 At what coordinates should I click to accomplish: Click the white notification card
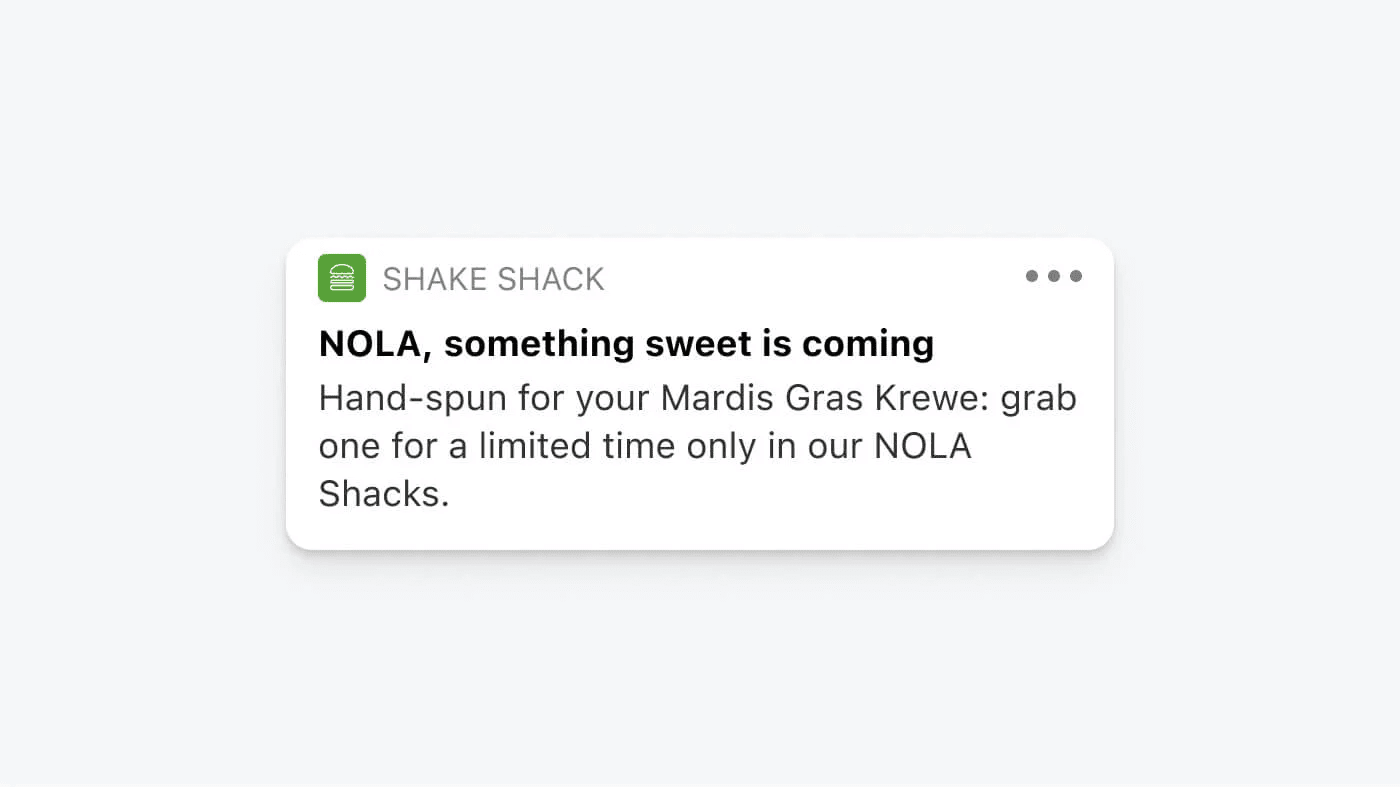(700, 392)
